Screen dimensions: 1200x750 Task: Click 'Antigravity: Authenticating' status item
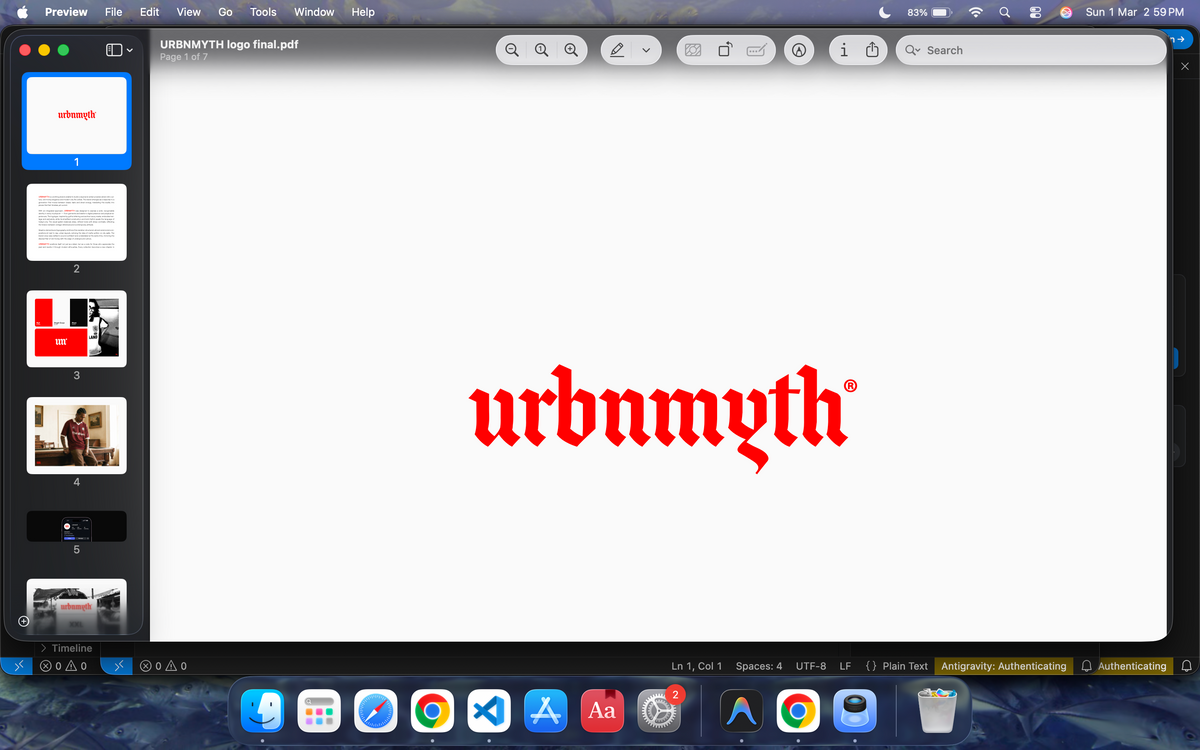tap(1004, 666)
